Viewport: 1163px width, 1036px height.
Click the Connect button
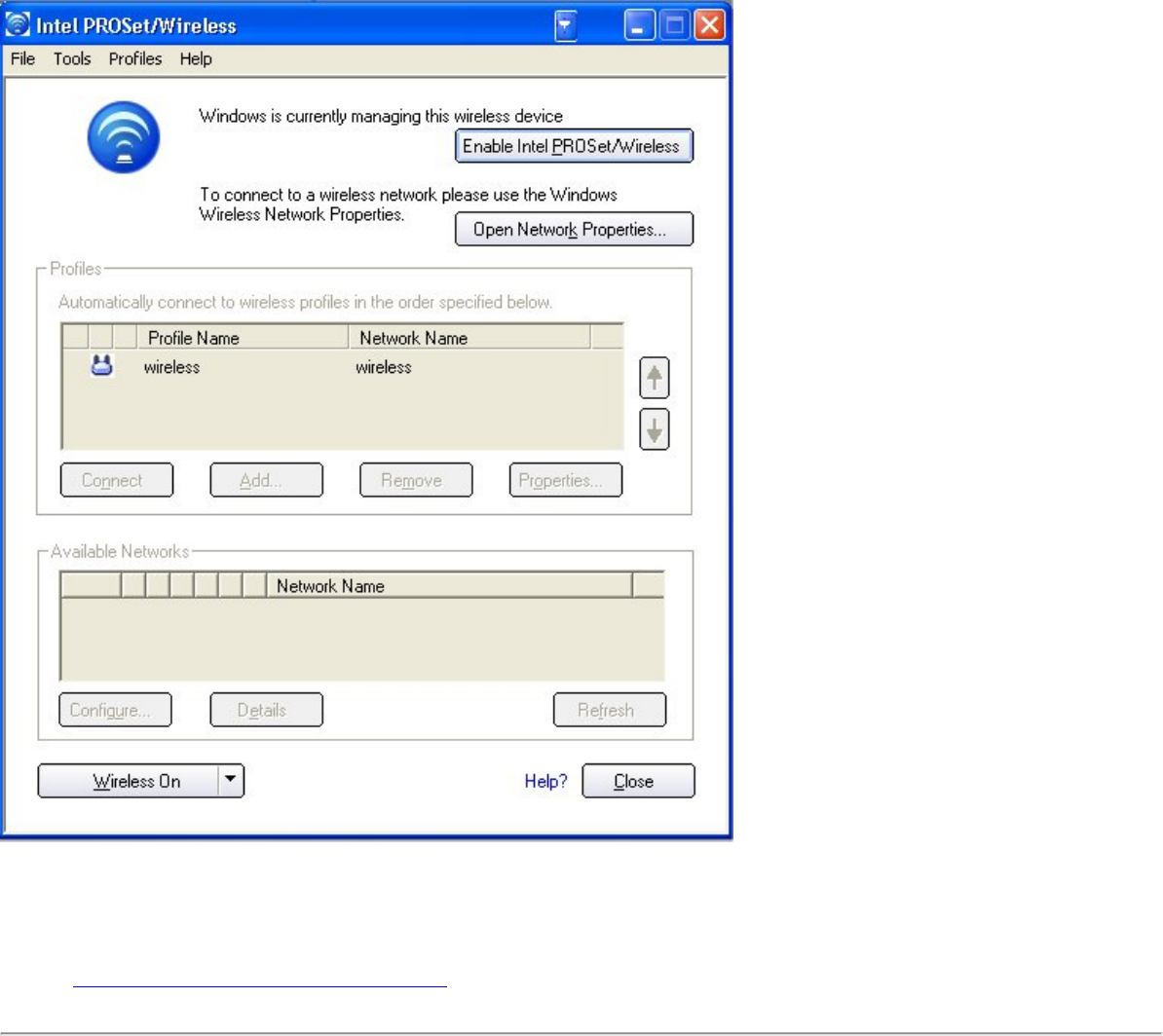click(x=117, y=480)
